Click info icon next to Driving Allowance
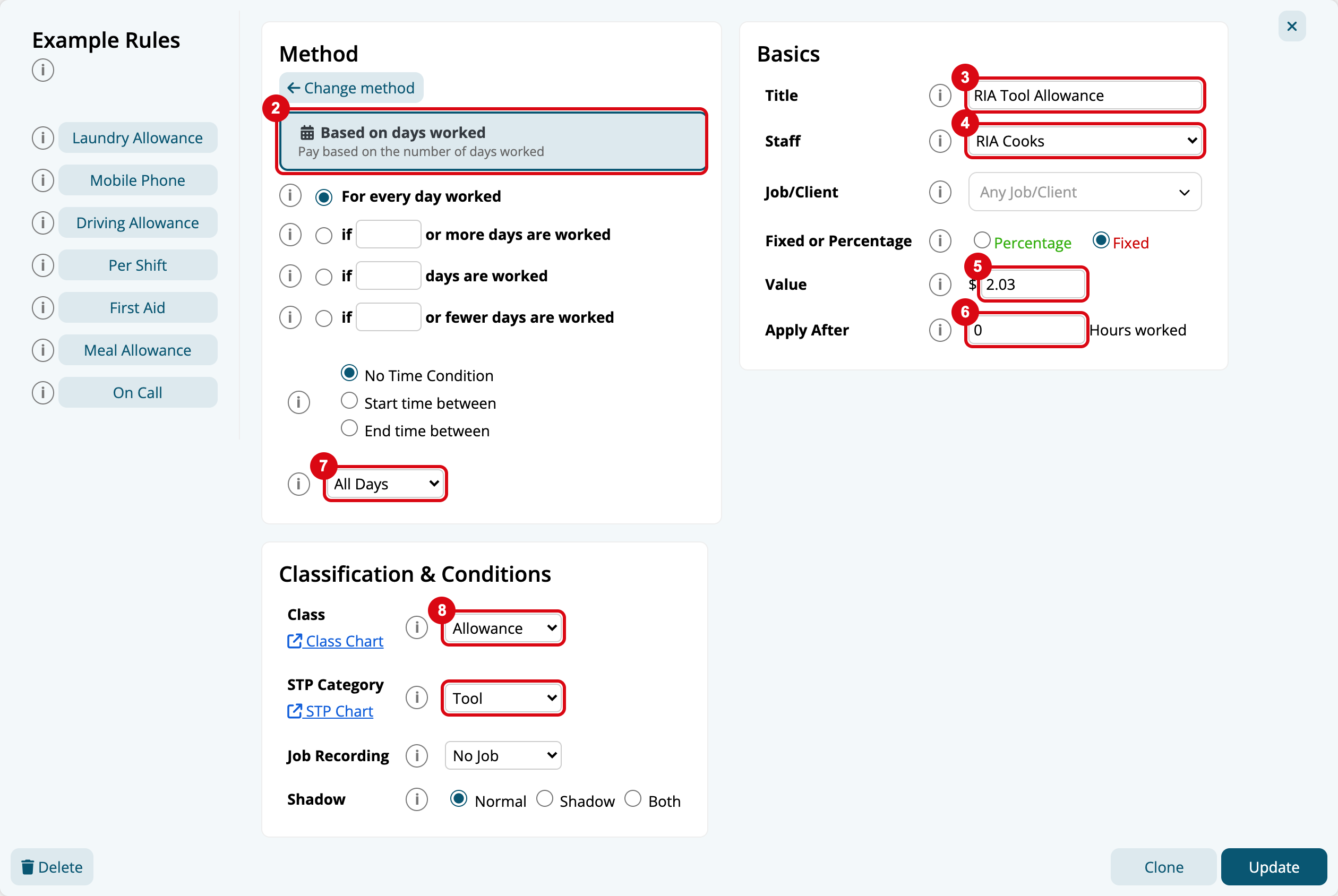1338x896 pixels. point(43,223)
